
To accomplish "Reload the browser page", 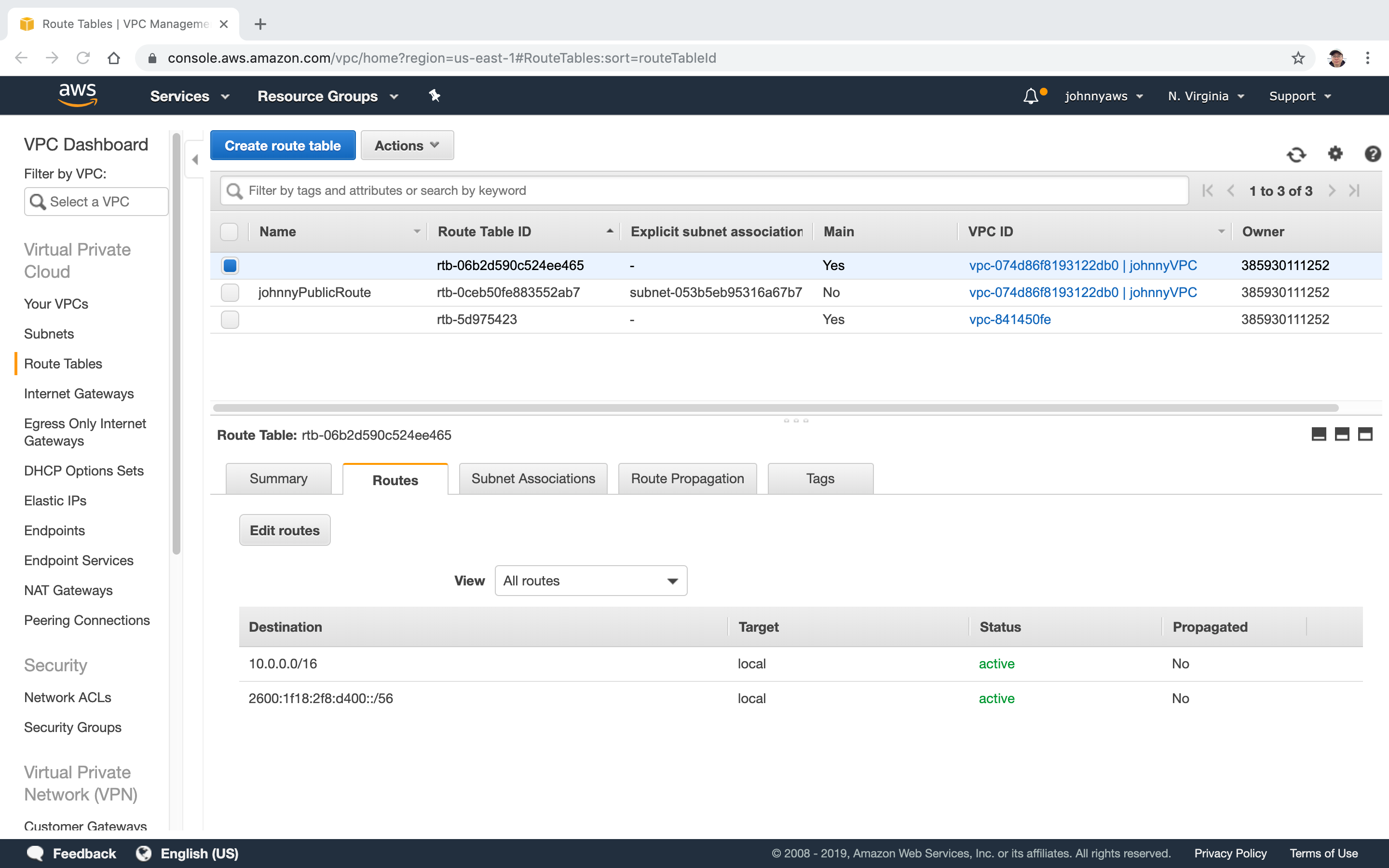I will click(83, 58).
